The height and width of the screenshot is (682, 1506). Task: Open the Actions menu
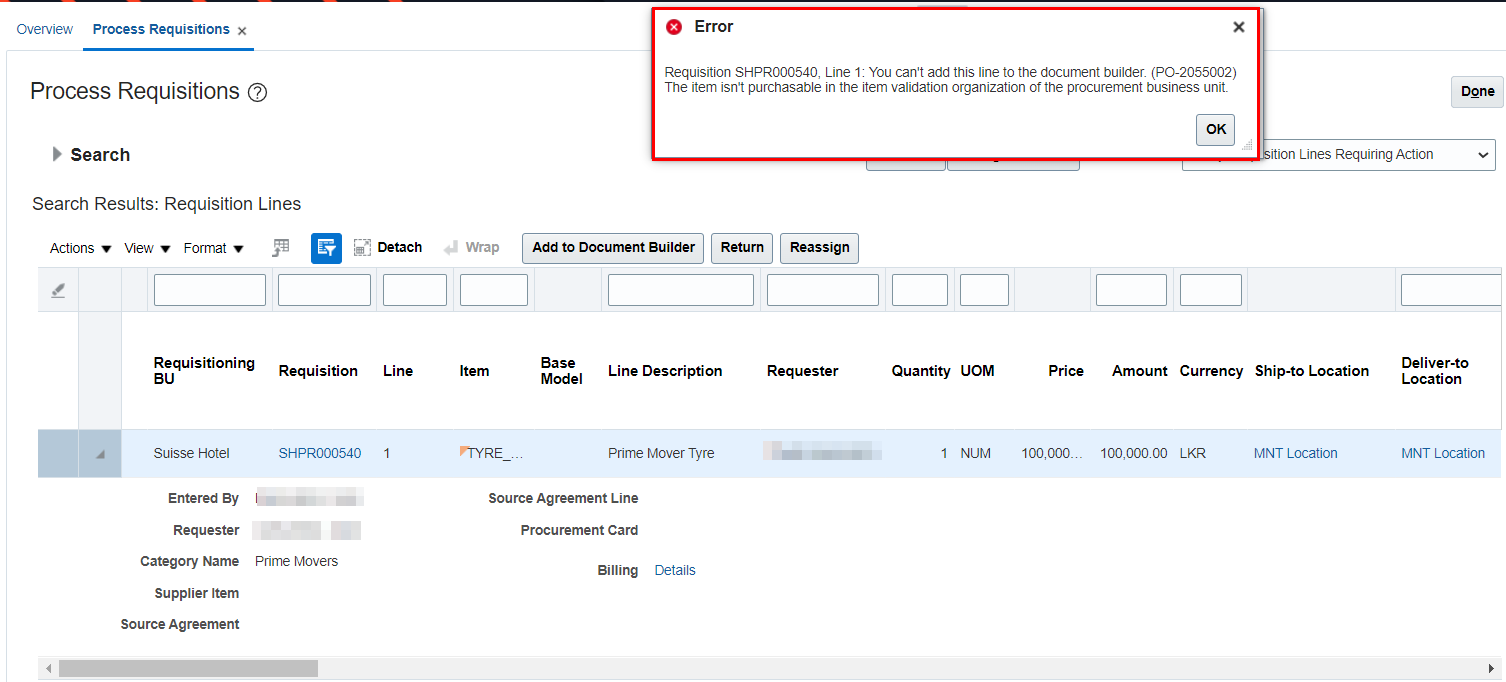point(81,248)
